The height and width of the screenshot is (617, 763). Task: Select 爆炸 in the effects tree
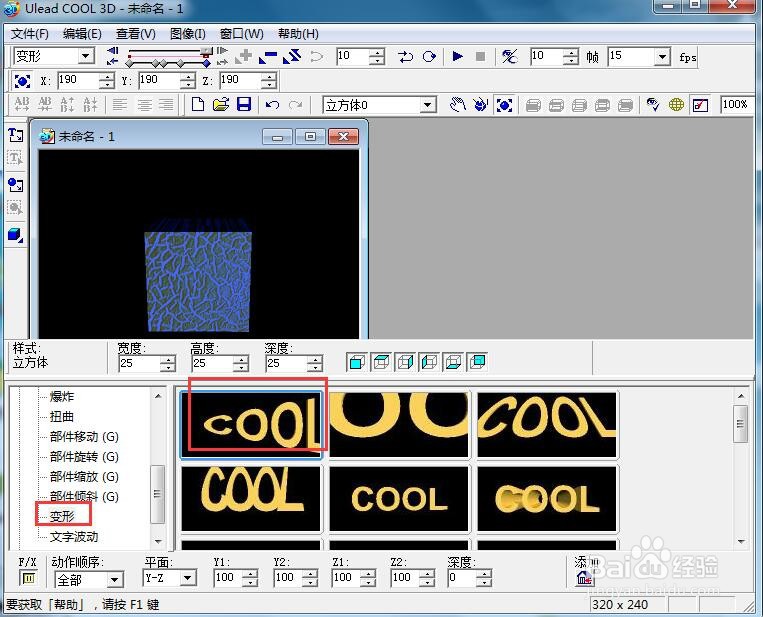click(x=62, y=397)
